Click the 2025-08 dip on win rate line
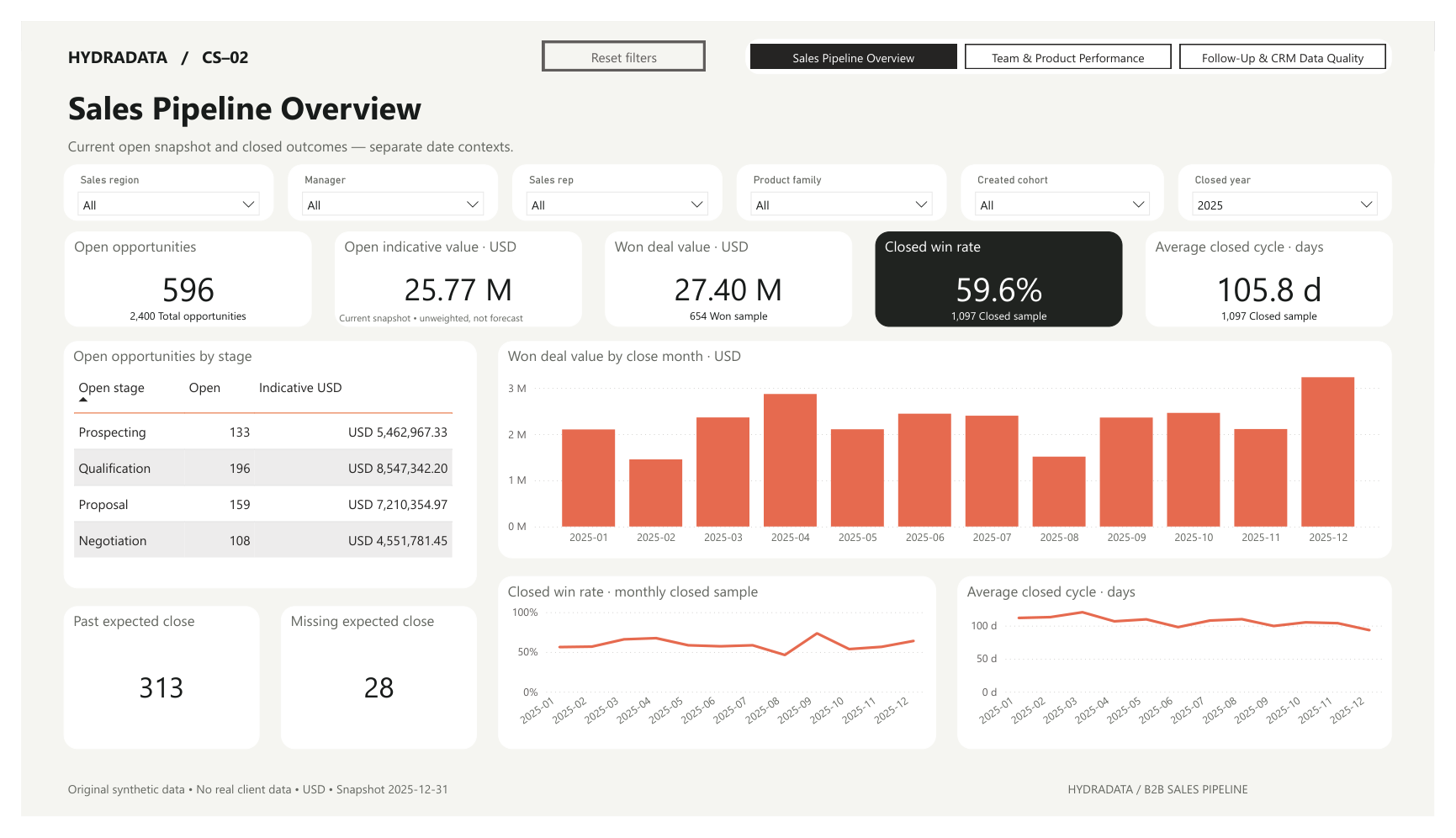 pos(785,655)
